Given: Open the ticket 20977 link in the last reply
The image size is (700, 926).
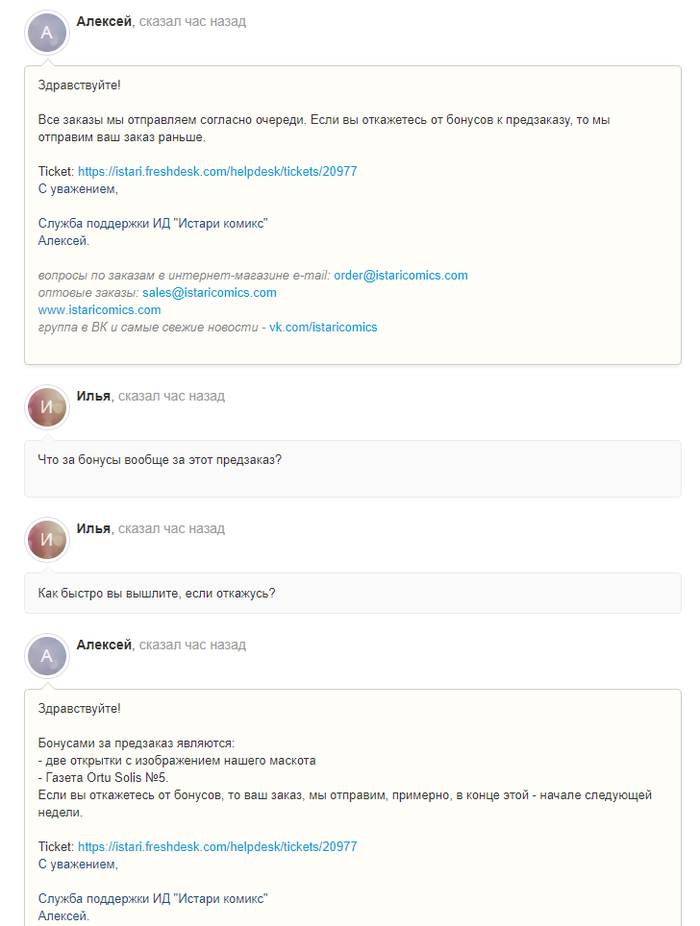Looking at the screenshot, I should pos(217,846).
